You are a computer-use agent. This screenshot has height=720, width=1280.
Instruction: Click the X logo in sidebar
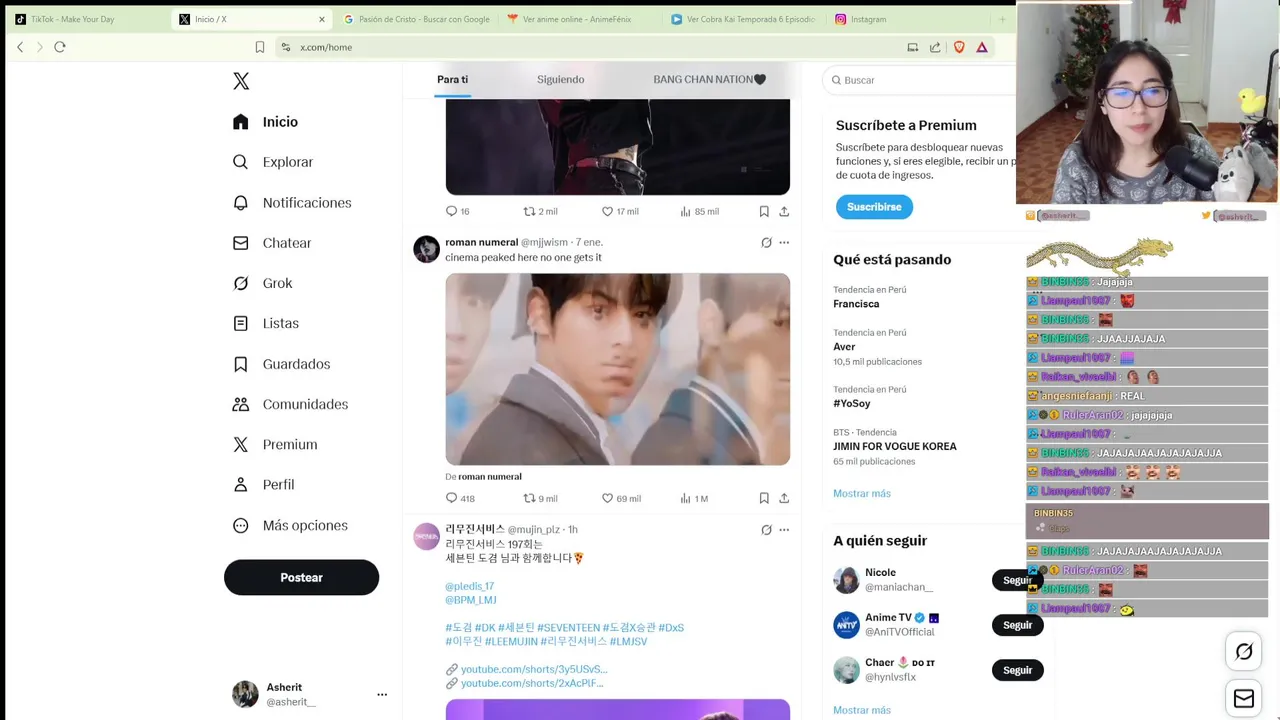241,81
